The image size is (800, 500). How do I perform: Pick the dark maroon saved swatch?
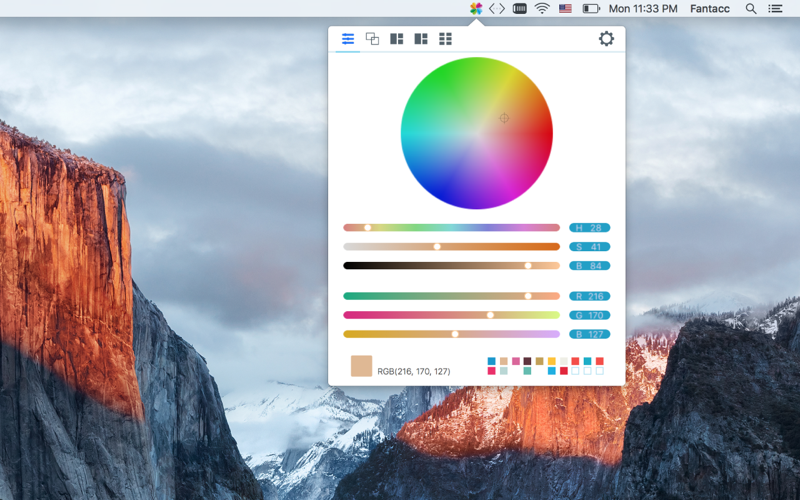(x=528, y=361)
